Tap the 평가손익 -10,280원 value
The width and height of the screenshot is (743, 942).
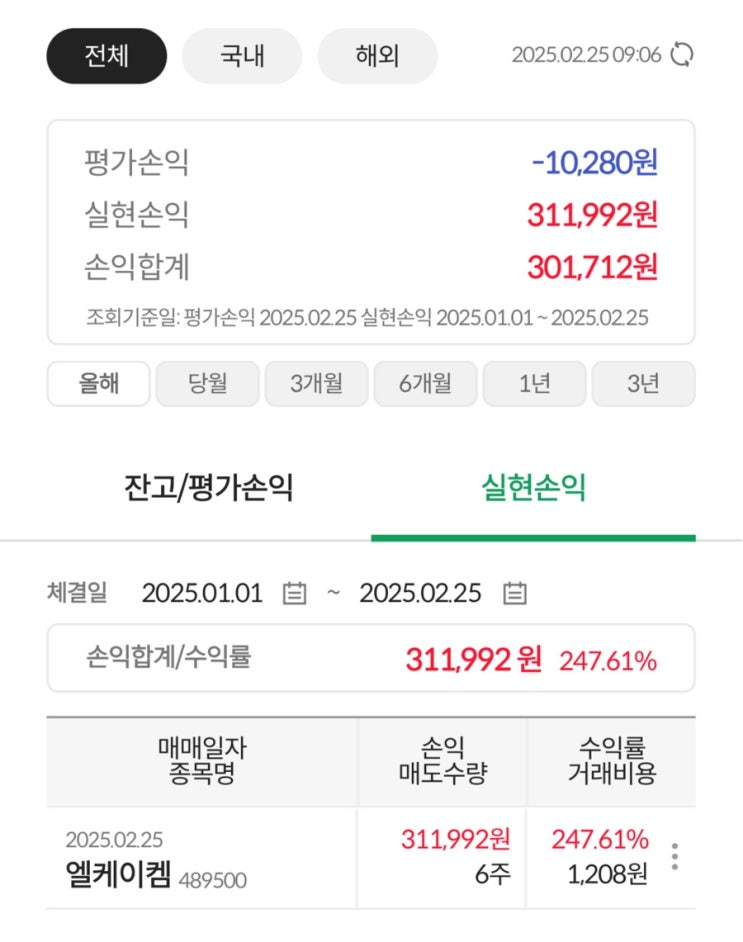(x=595, y=162)
